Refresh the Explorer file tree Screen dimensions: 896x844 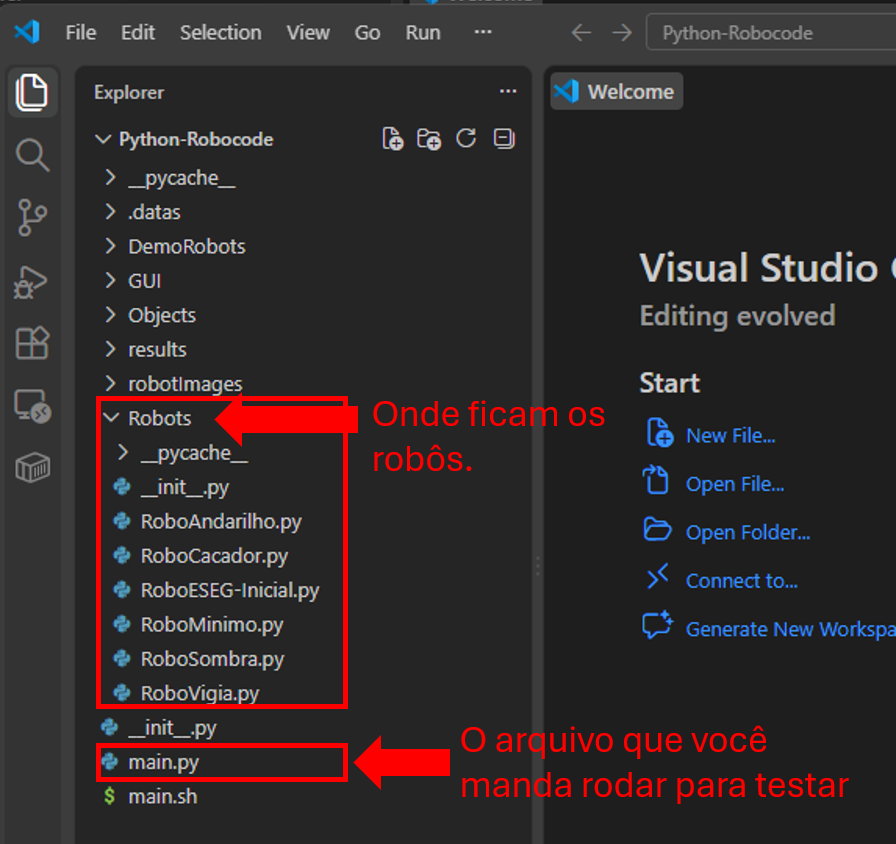(466, 138)
